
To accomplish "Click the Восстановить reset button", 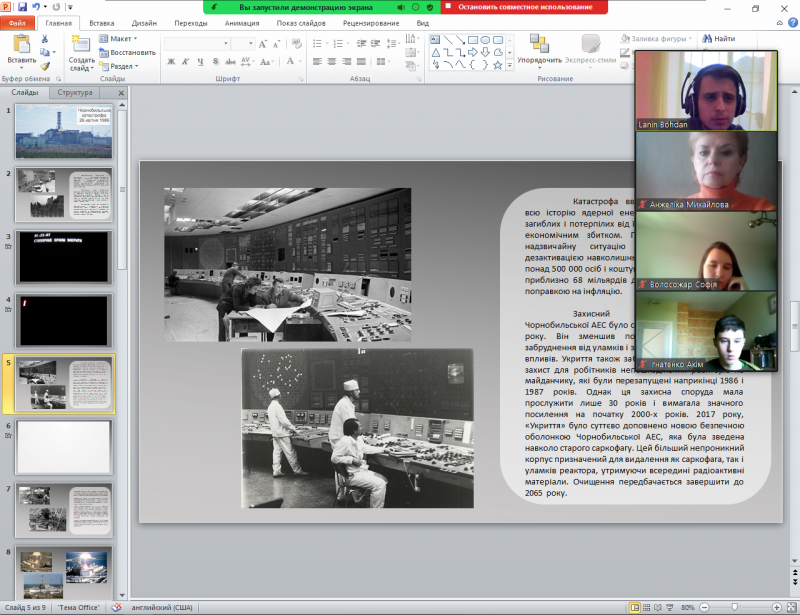I will tap(127, 53).
